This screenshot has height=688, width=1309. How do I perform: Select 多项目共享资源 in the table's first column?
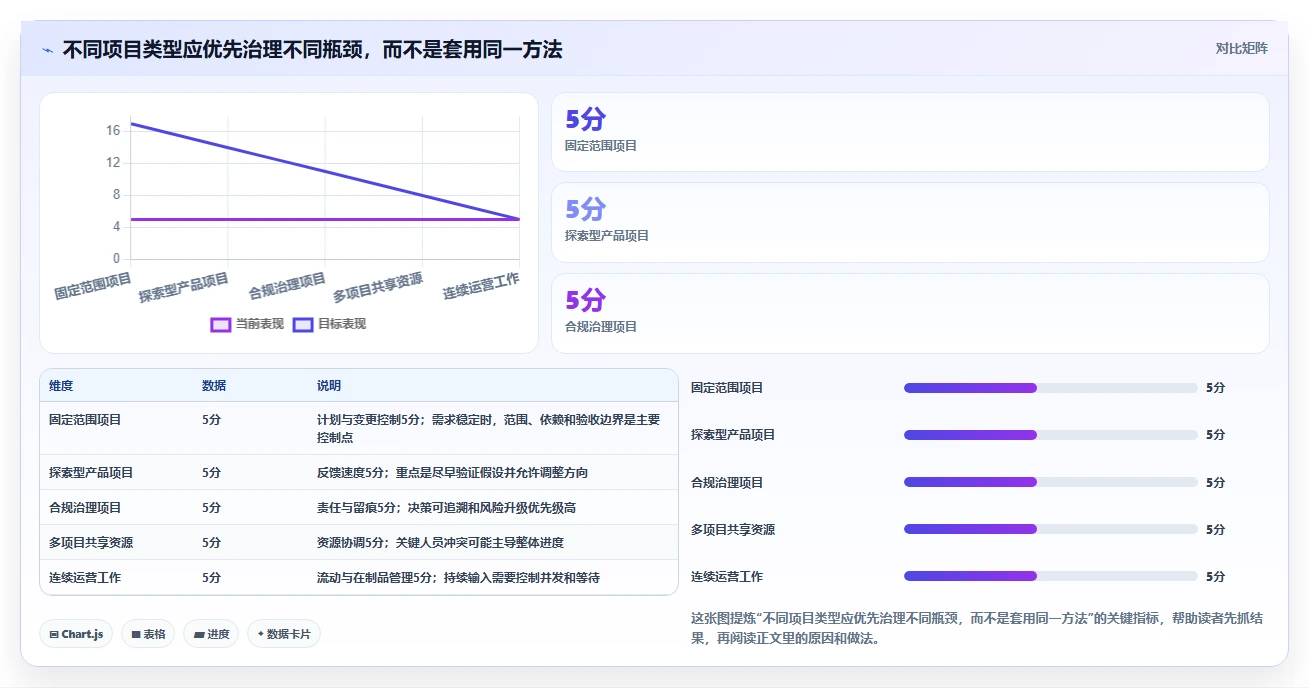pos(91,542)
